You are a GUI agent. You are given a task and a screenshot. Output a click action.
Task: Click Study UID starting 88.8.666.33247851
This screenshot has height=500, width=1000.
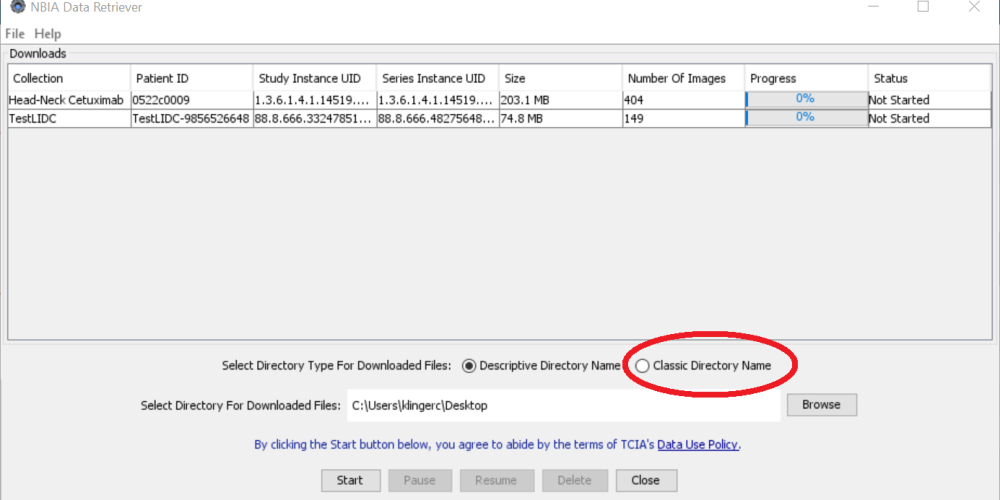click(314, 119)
